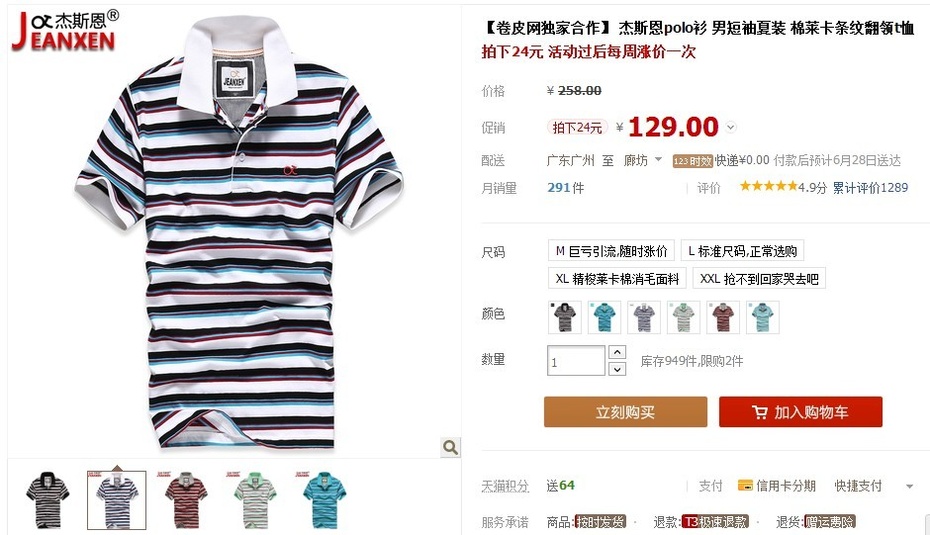Image resolution: width=930 pixels, height=535 pixels.
Task: Open 累计评价1289 reviews link
Action: point(870,187)
